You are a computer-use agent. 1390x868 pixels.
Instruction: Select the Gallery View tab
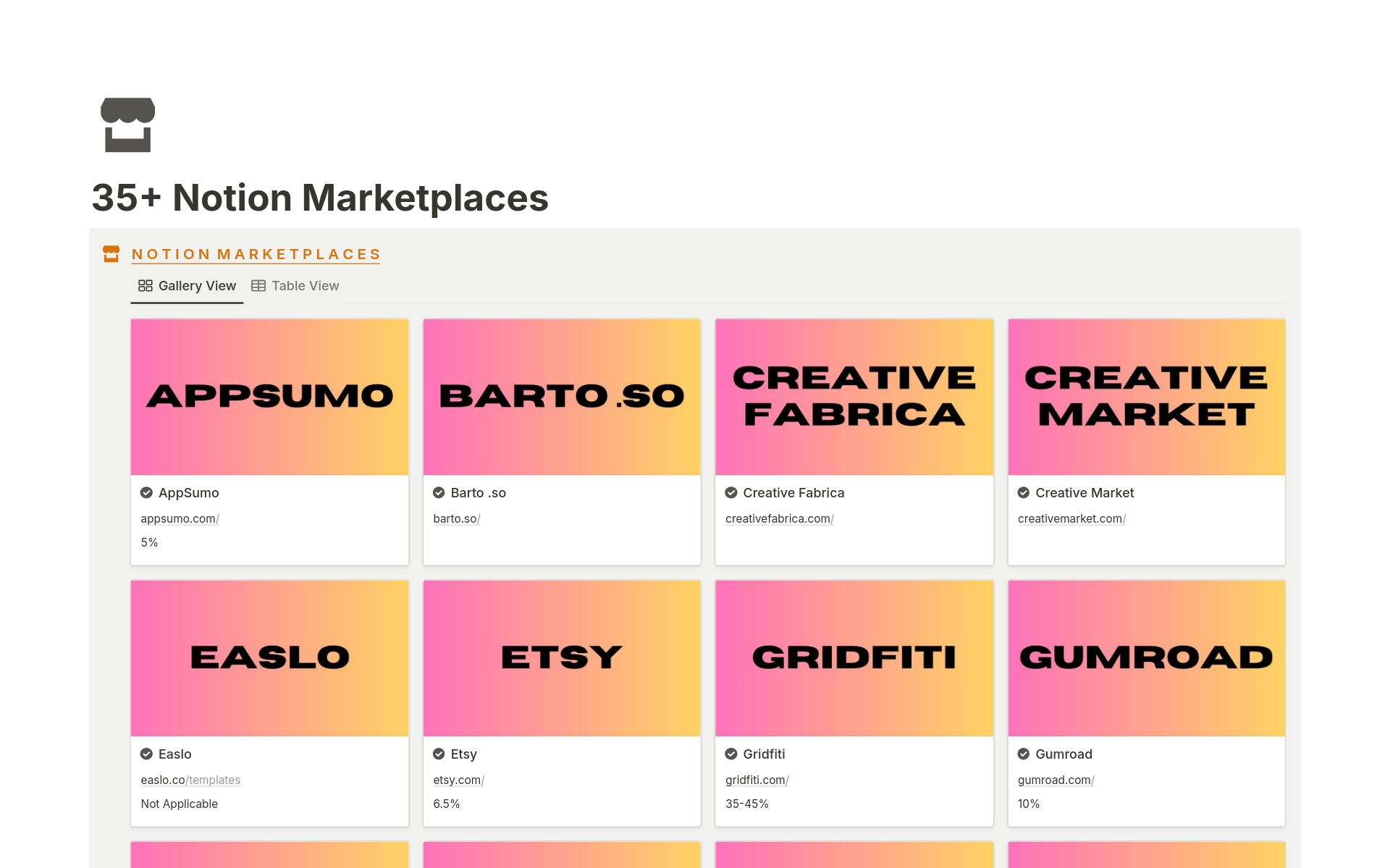(188, 286)
